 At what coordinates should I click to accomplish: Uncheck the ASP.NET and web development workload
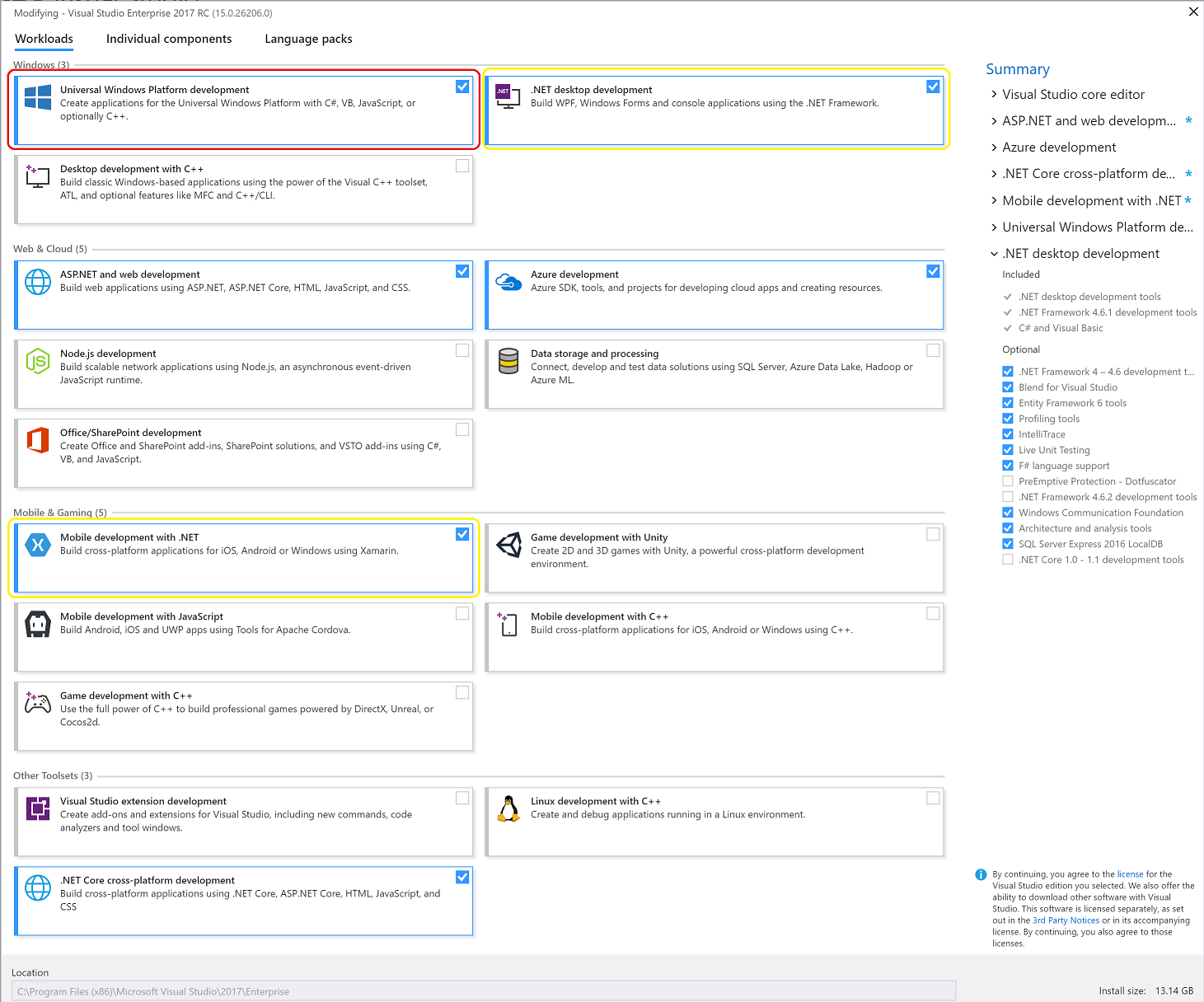point(462,271)
